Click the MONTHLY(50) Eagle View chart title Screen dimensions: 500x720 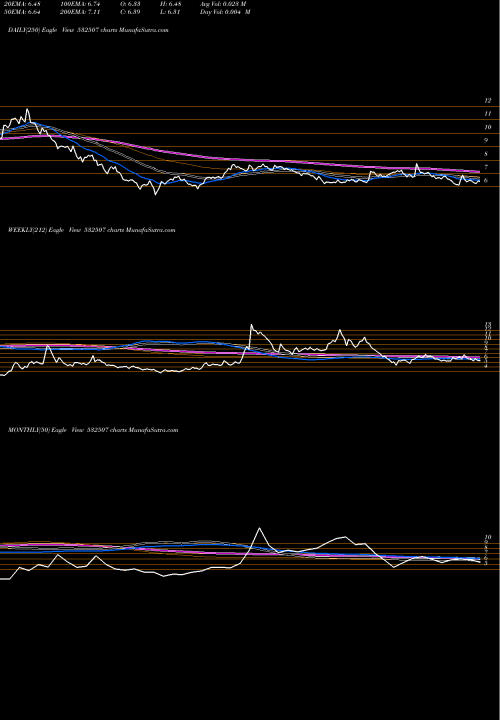click(93, 430)
